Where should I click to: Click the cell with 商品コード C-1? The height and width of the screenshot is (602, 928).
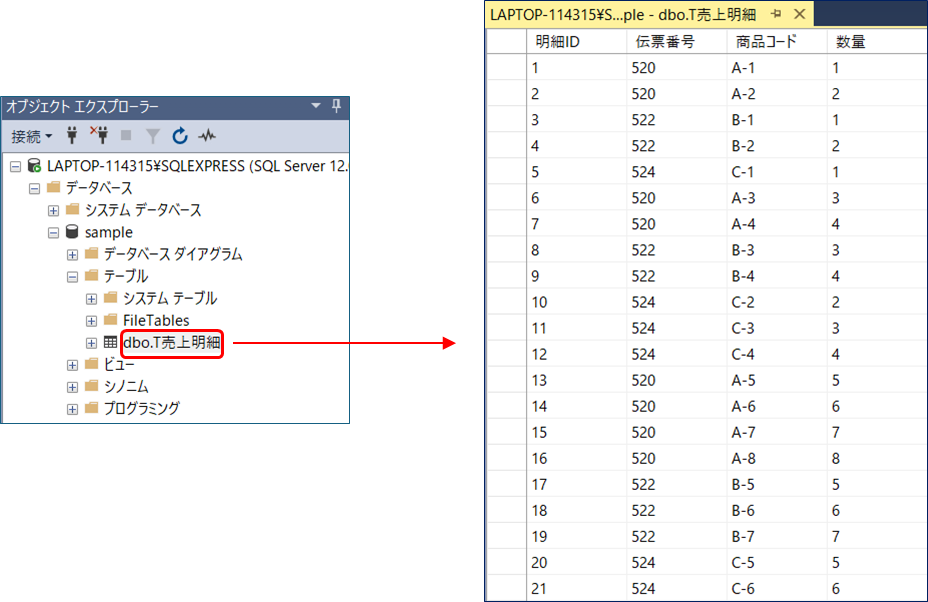tap(776, 172)
